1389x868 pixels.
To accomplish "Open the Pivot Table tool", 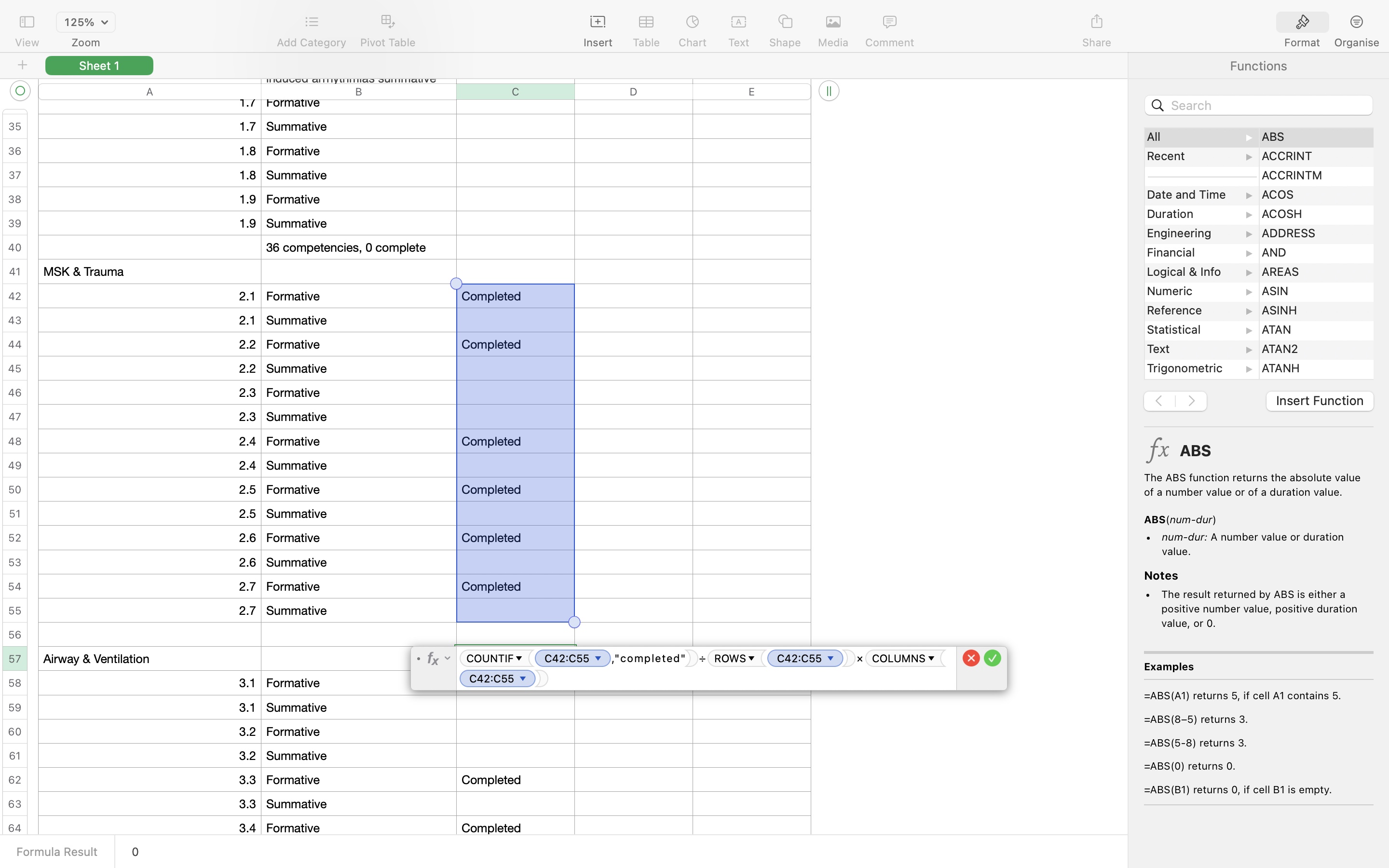I will click(387, 22).
